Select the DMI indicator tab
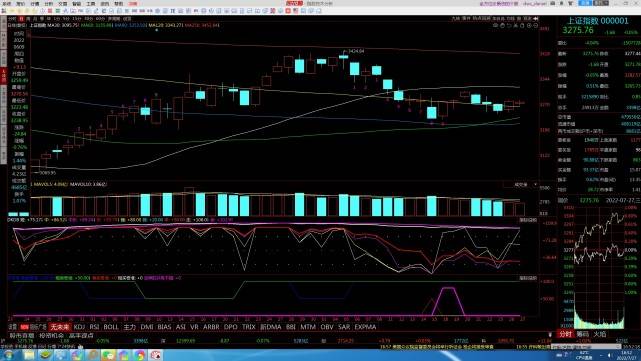This screenshot has height=361, width=641. pyautogui.click(x=147, y=327)
